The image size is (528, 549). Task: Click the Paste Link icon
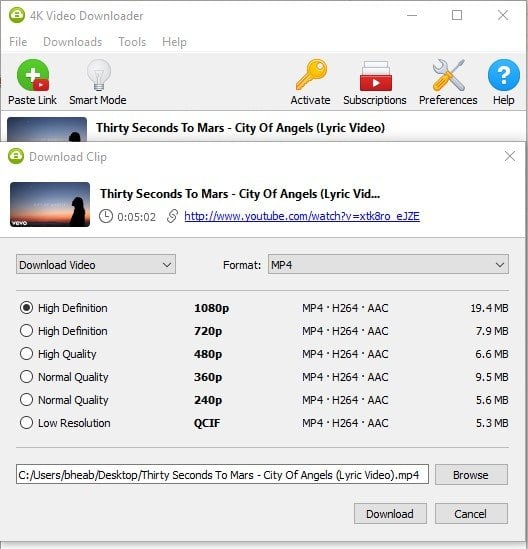pos(33,75)
